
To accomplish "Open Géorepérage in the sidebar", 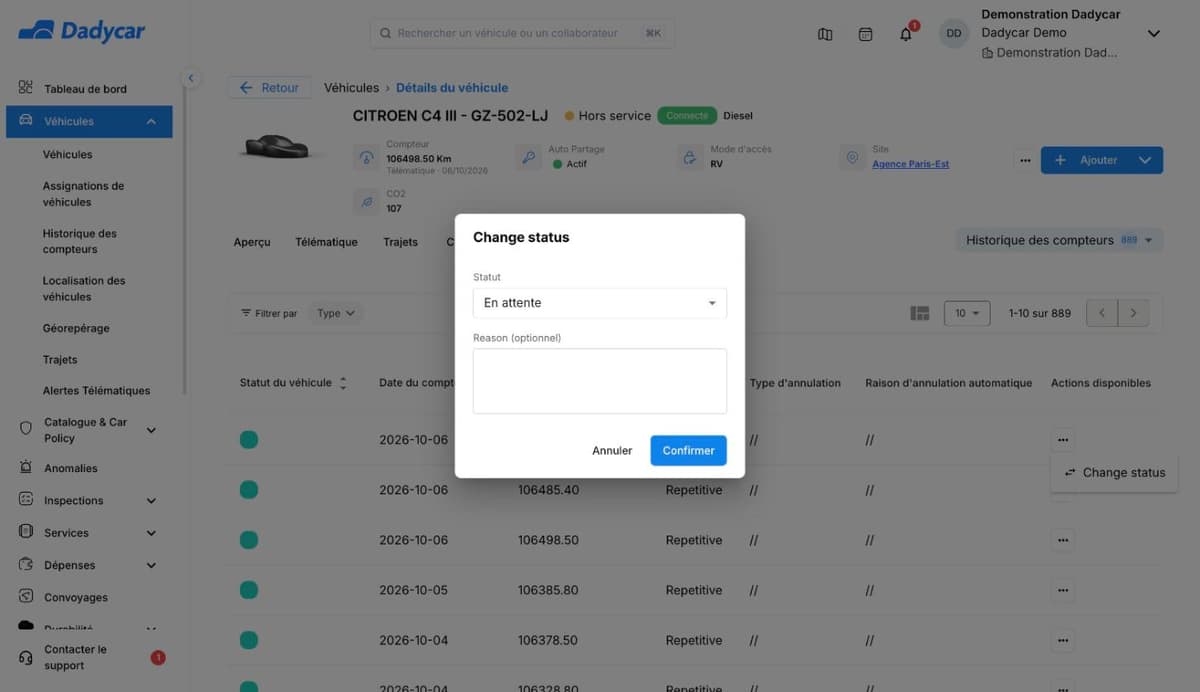I will [x=77, y=328].
